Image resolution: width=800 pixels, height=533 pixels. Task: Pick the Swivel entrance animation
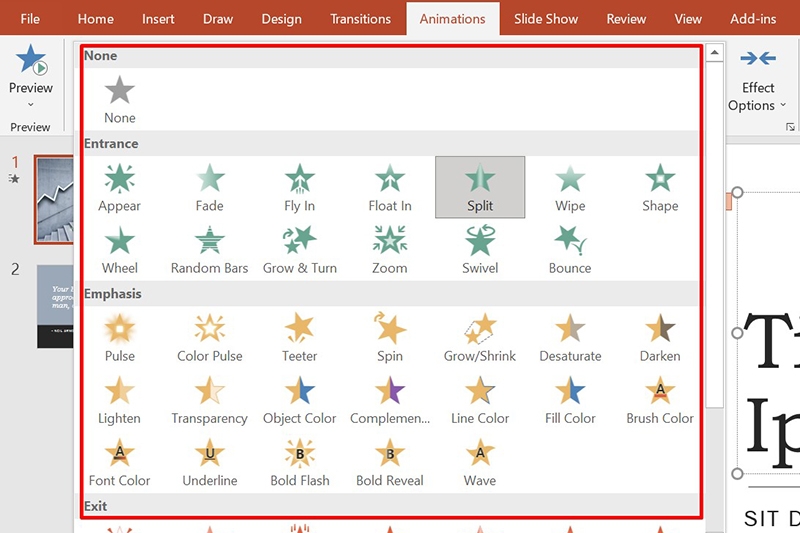(x=480, y=250)
